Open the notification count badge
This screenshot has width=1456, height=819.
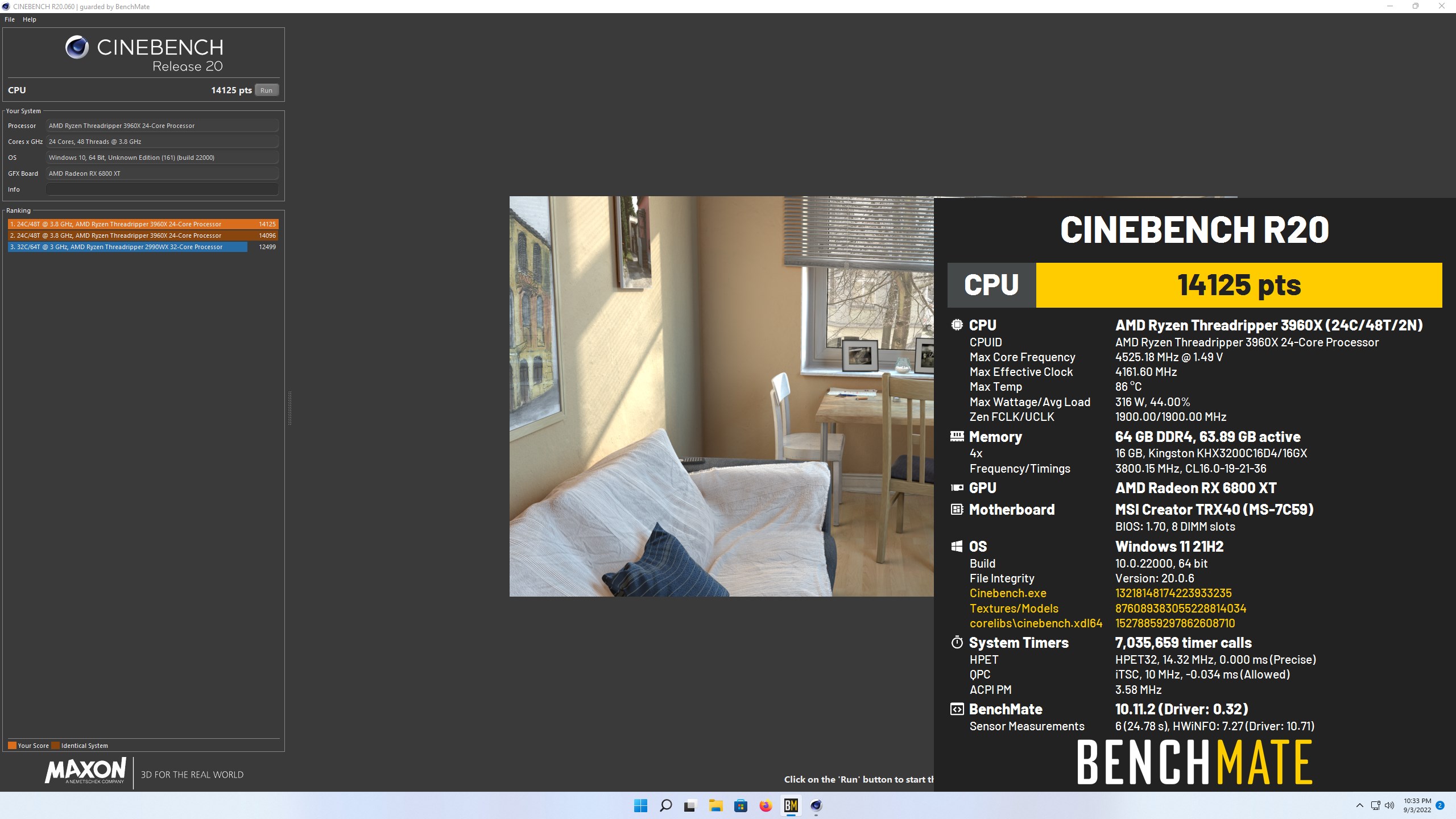click(x=1440, y=805)
